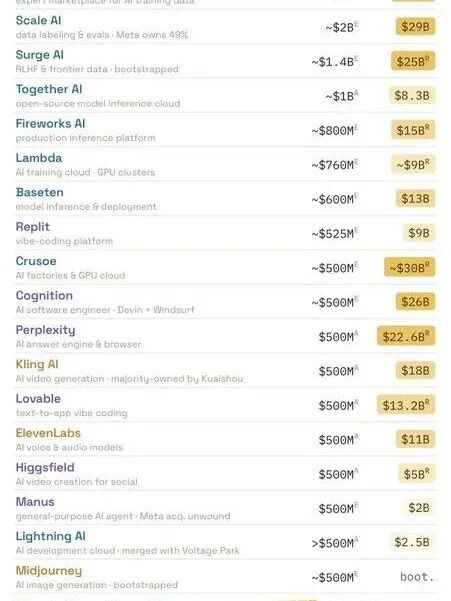Select the Higgsfield company name
Viewport: 451px width, 601px height.
[45, 468]
